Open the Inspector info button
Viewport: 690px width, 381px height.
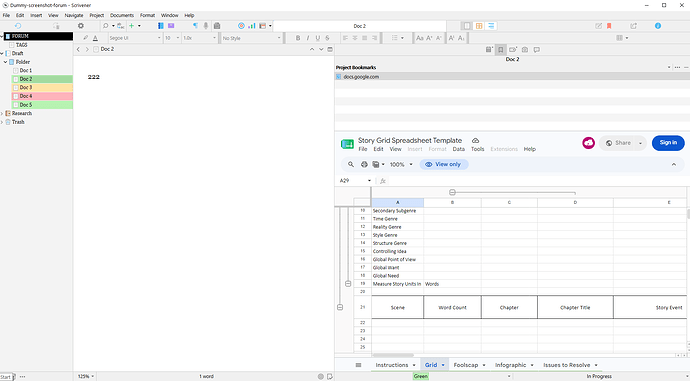click(x=658, y=26)
